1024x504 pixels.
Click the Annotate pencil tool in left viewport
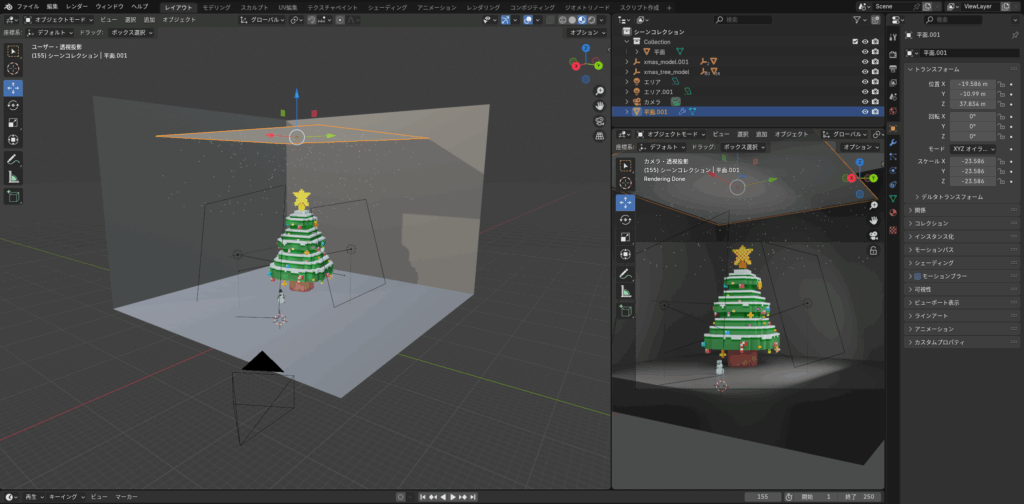(x=13, y=159)
